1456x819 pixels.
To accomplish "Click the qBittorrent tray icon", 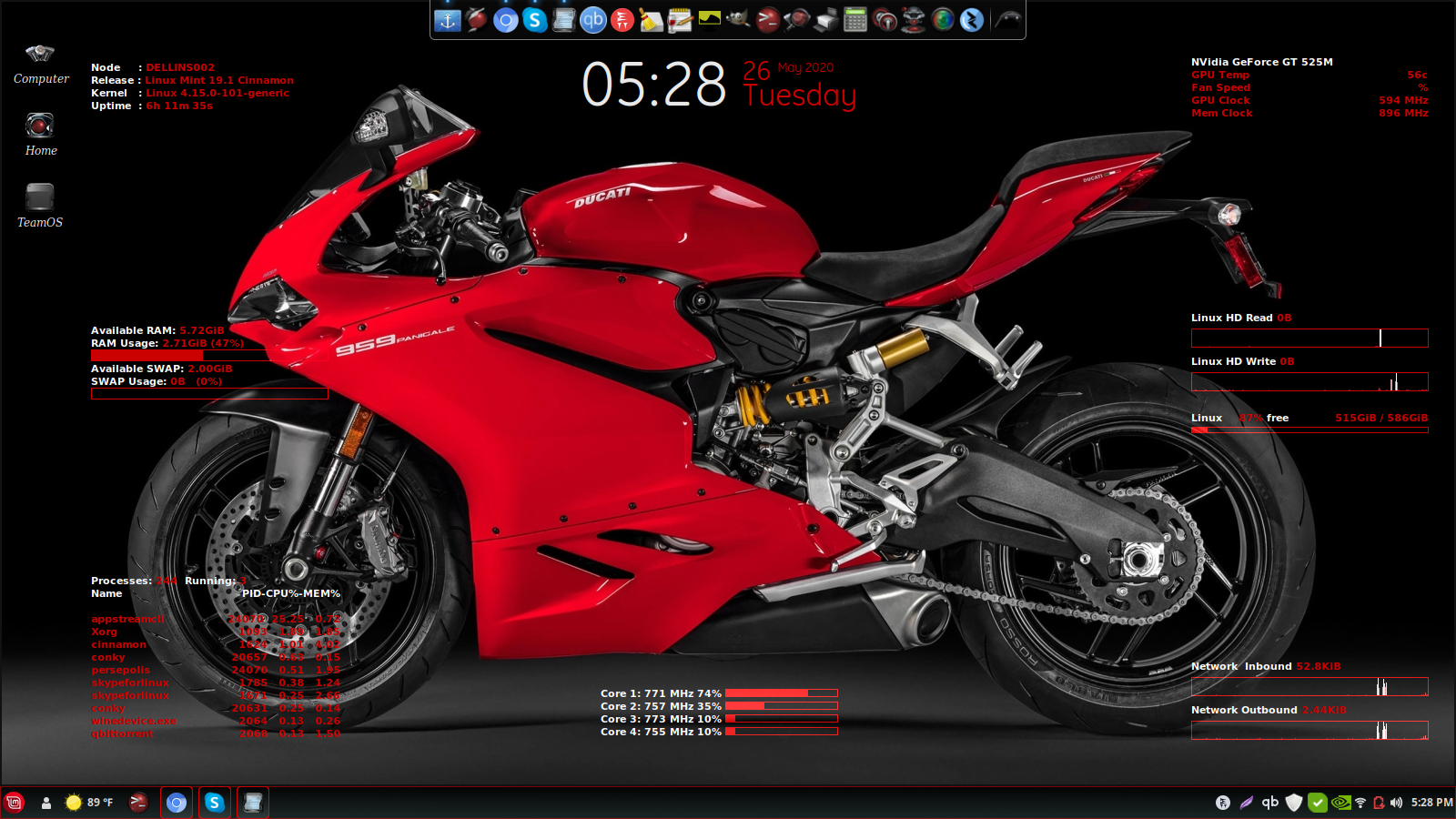I will 1269,803.
